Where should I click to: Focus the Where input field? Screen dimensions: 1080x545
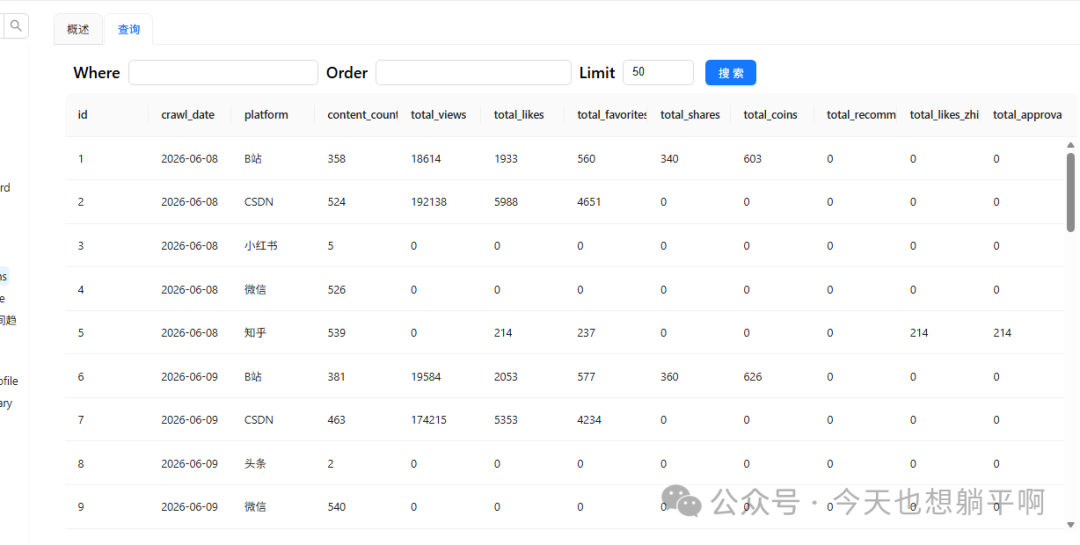coord(223,72)
